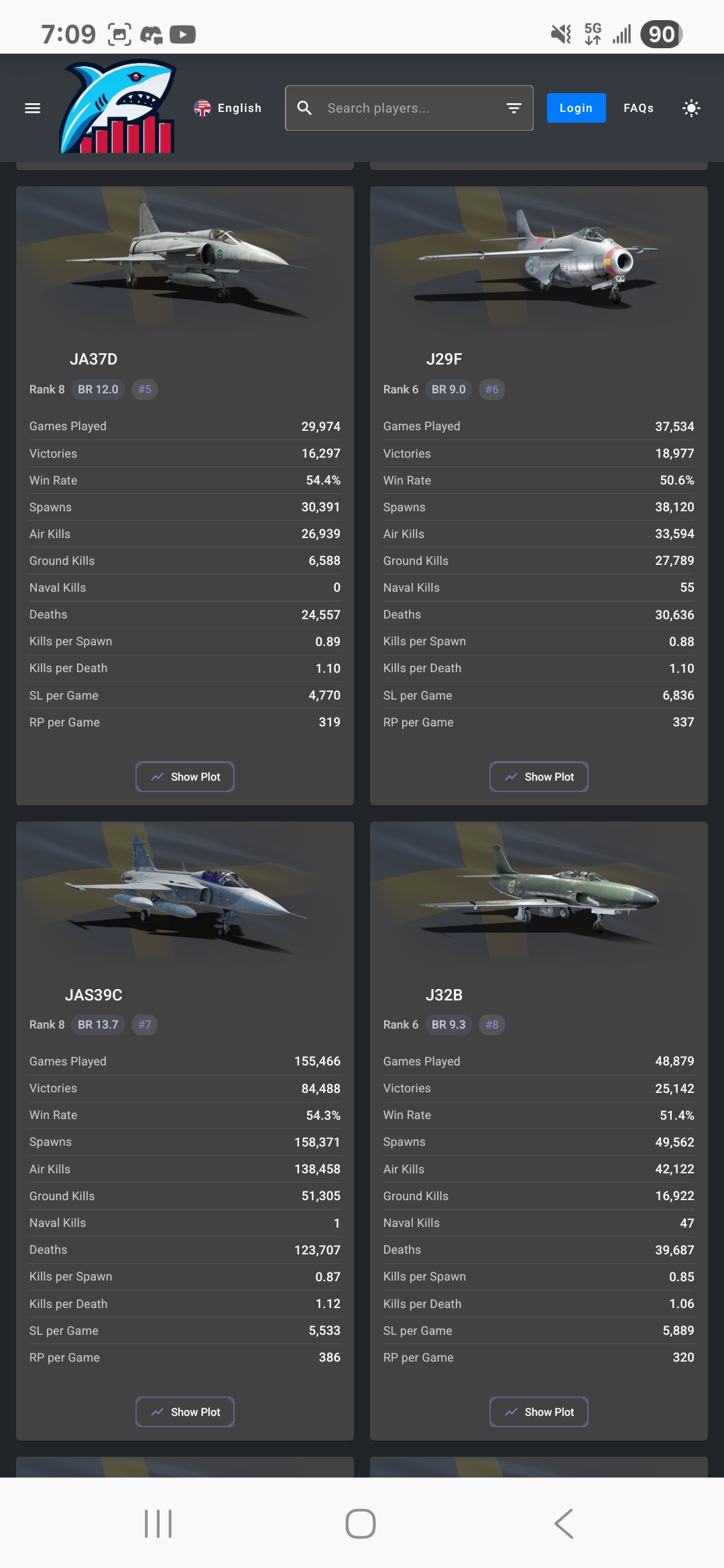Type in the Search players field
The height and width of the screenshot is (1568, 724).
[x=409, y=108]
